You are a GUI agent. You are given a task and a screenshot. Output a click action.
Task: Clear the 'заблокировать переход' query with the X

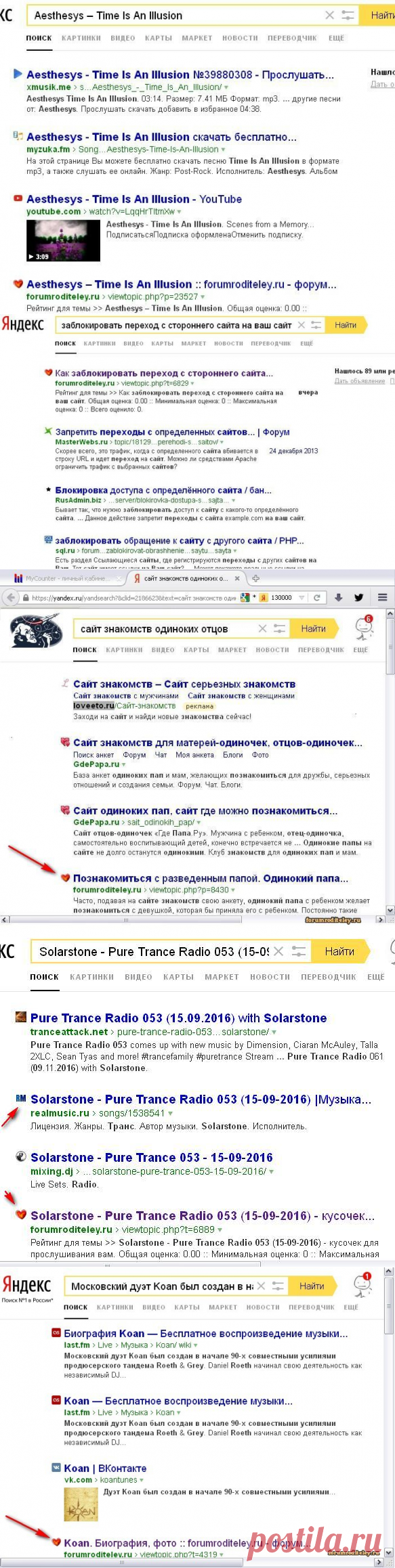coord(302,325)
